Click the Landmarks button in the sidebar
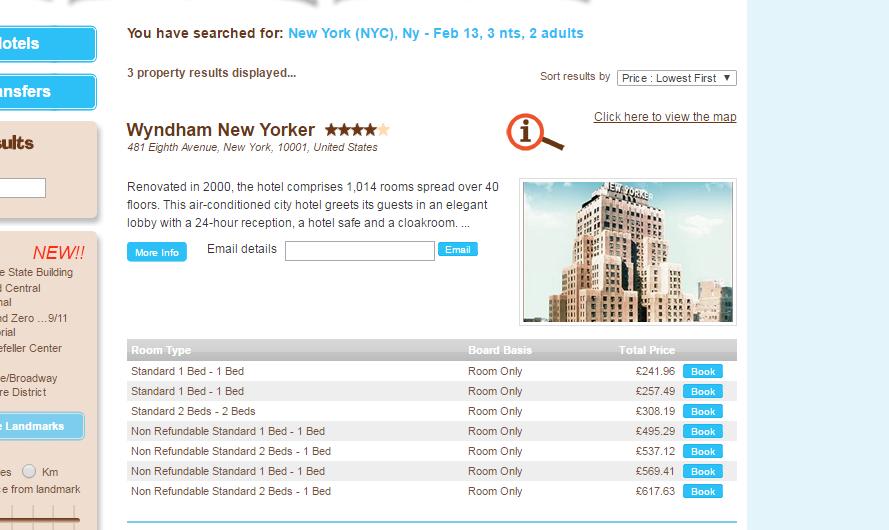The height and width of the screenshot is (530, 889). click(41, 426)
